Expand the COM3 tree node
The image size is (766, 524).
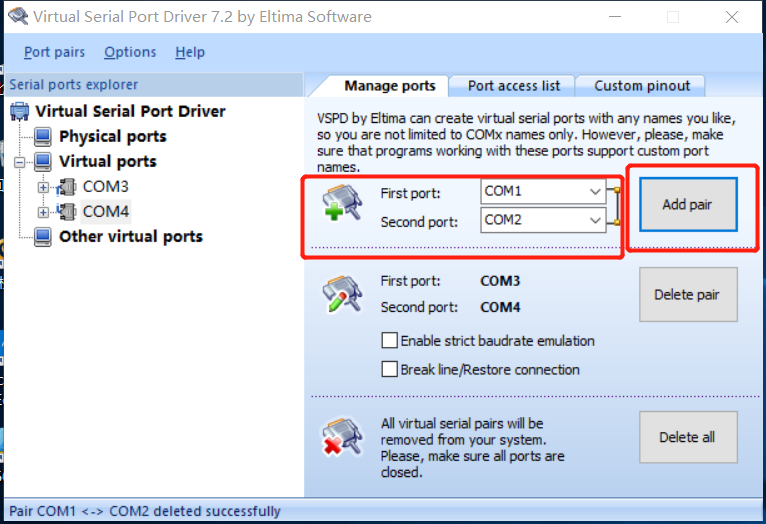pyautogui.click(x=43, y=187)
